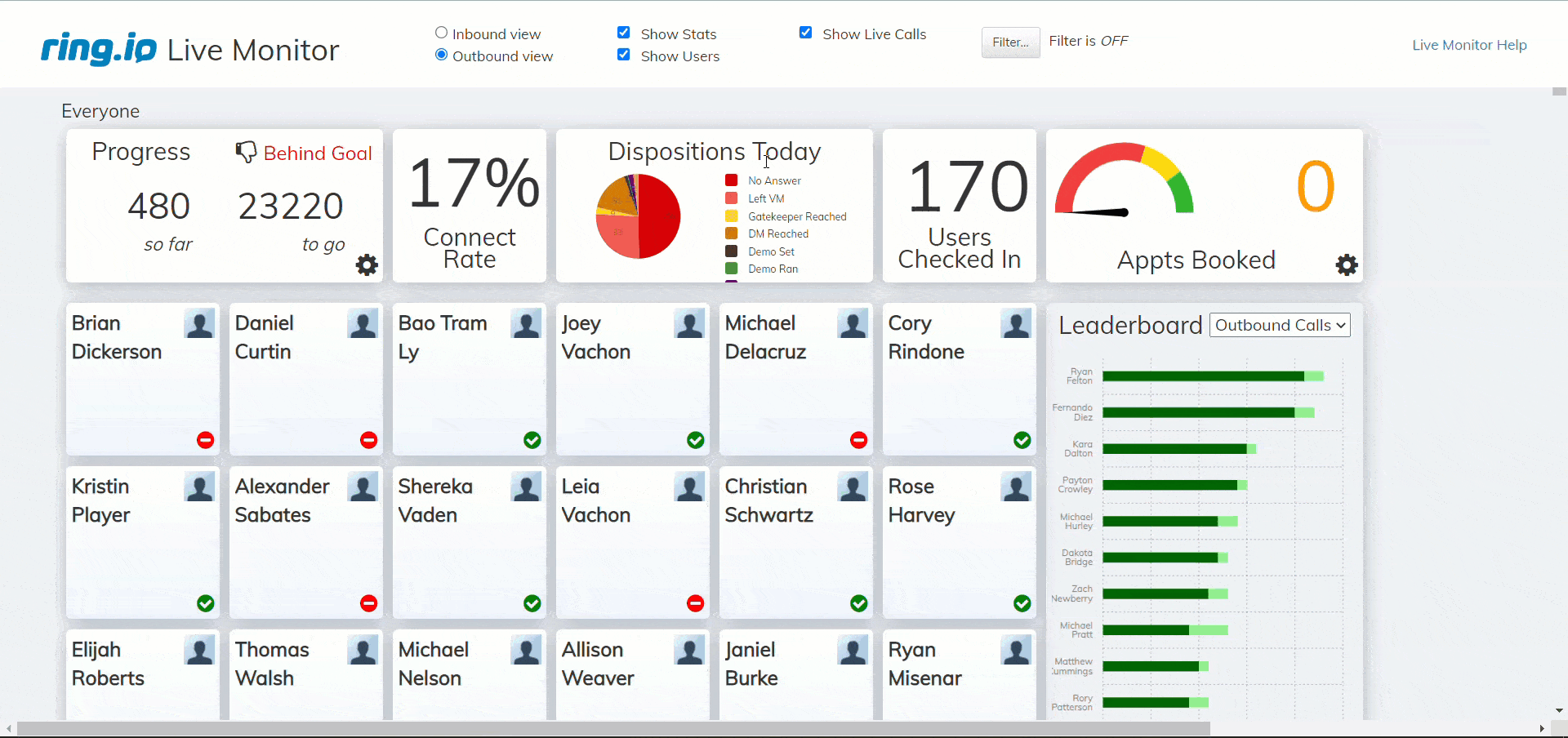Open the Leaderboard Outbound Calls dropdown
Screen dimensions: 1568x738
tap(1279, 325)
